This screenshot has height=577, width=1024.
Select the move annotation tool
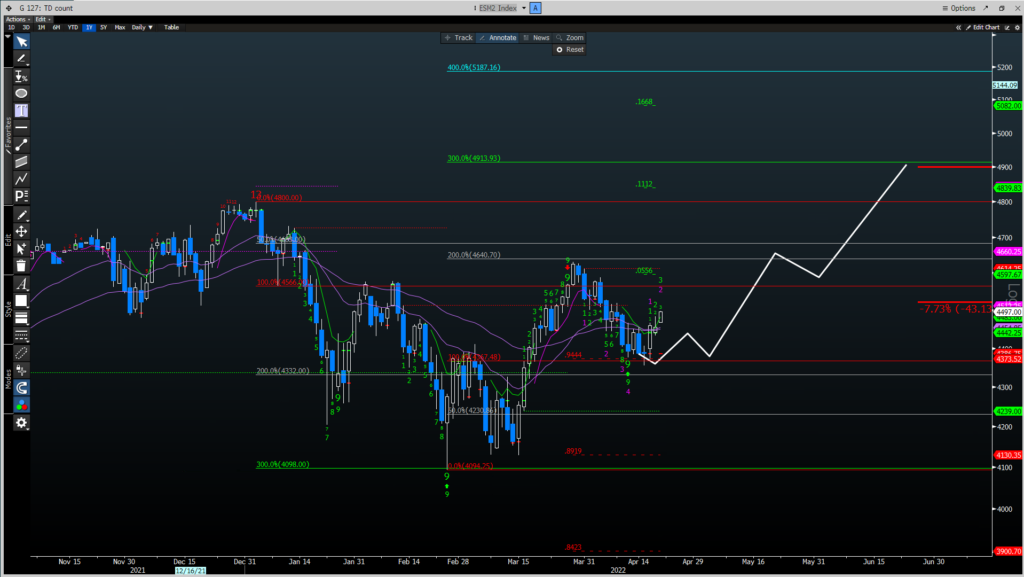click(22, 232)
